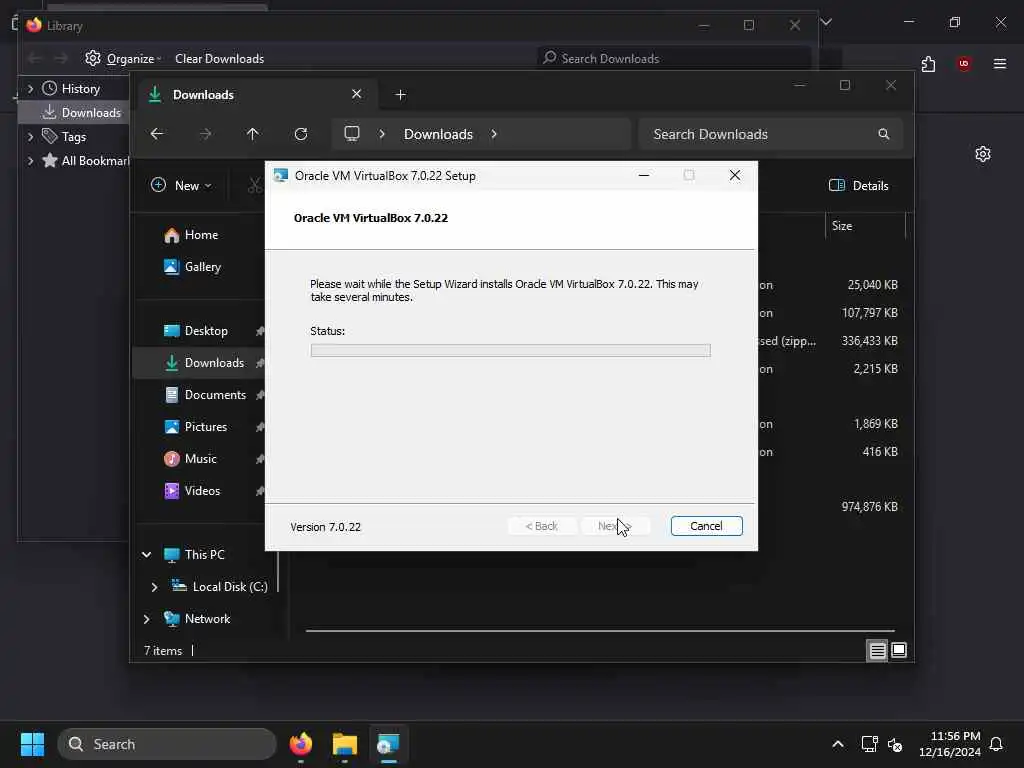Toggle the Details pane in Explorer
This screenshot has height=768, width=1024.
tap(859, 185)
